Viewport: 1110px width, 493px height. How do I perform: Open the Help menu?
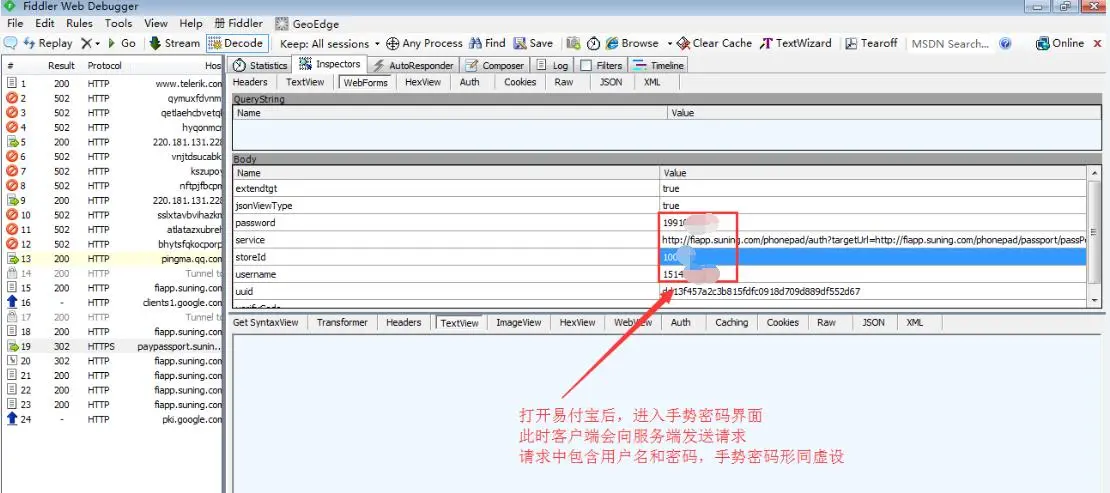[x=190, y=23]
